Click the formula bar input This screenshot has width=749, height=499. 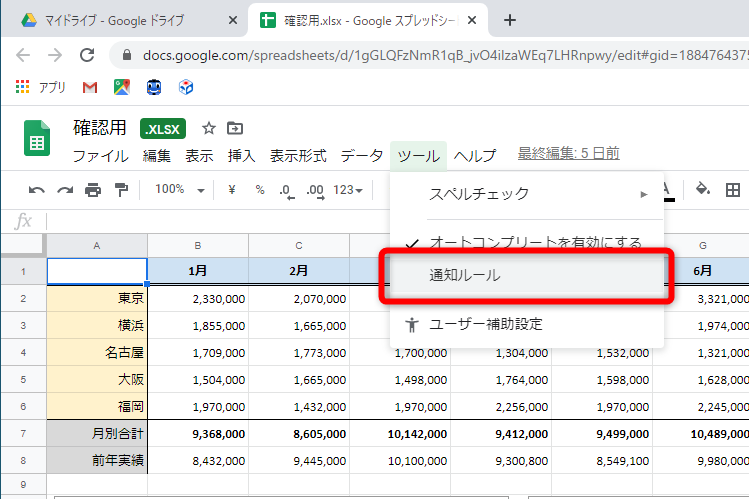coord(396,222)
